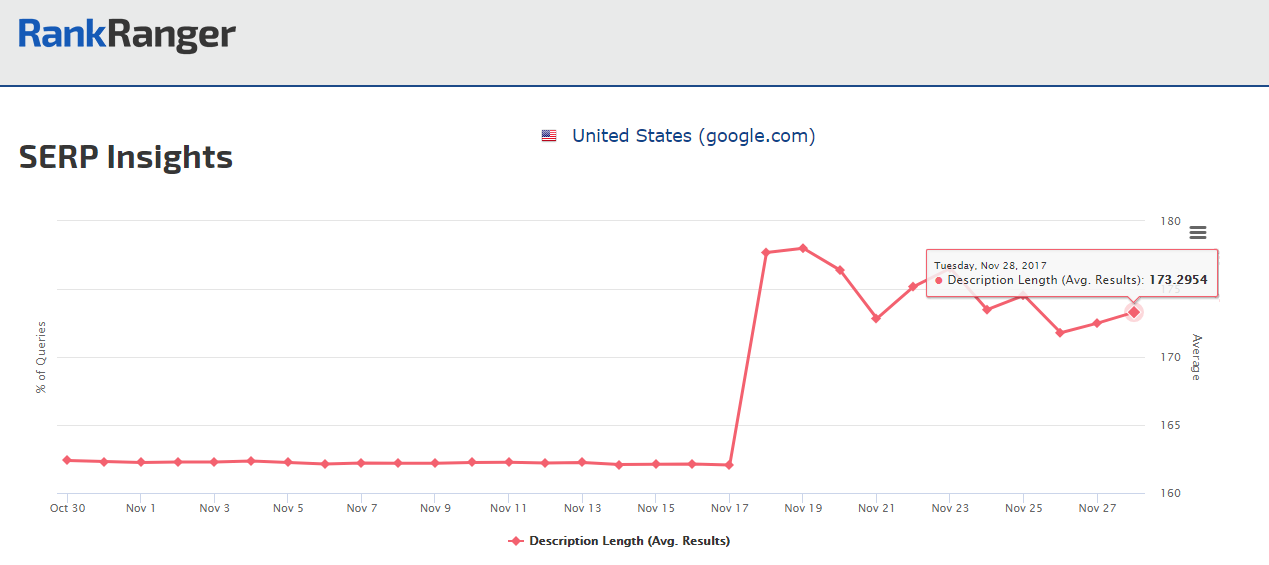Click the United States flag icon
The width and height of the screenshot is (1269, 565).
click(x=549, y=136)
